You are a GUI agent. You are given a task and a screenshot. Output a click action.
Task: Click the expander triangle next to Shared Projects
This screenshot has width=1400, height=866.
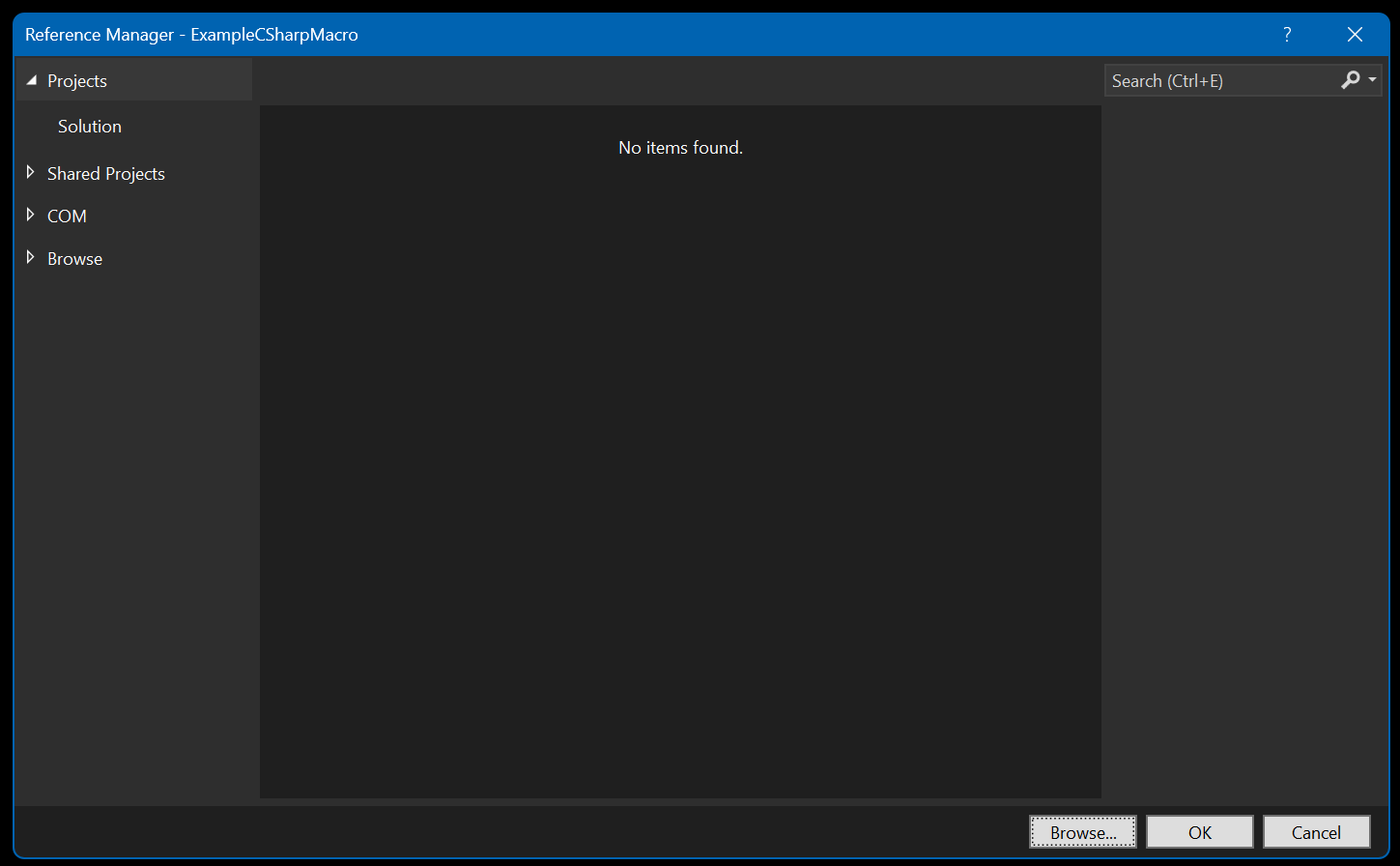pos(31,173)
